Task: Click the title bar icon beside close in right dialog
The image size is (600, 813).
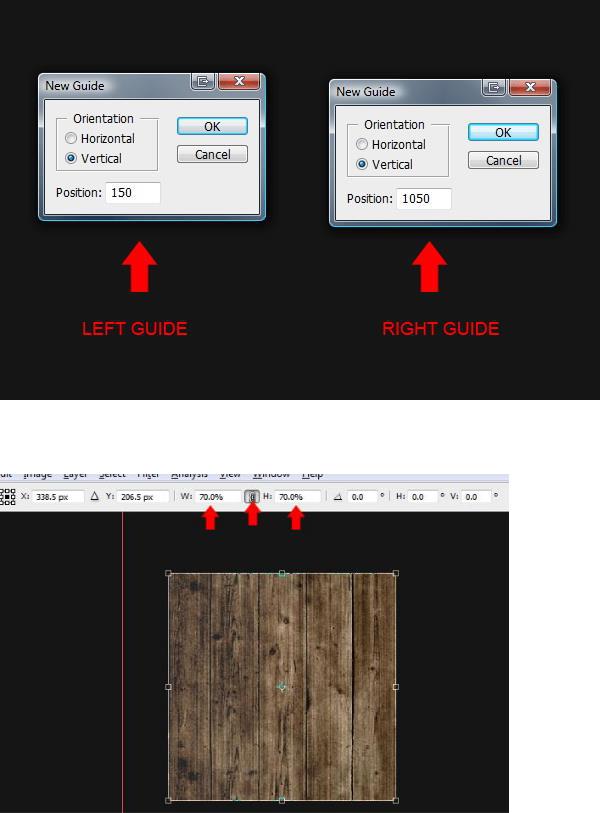Action: [494, 87]
